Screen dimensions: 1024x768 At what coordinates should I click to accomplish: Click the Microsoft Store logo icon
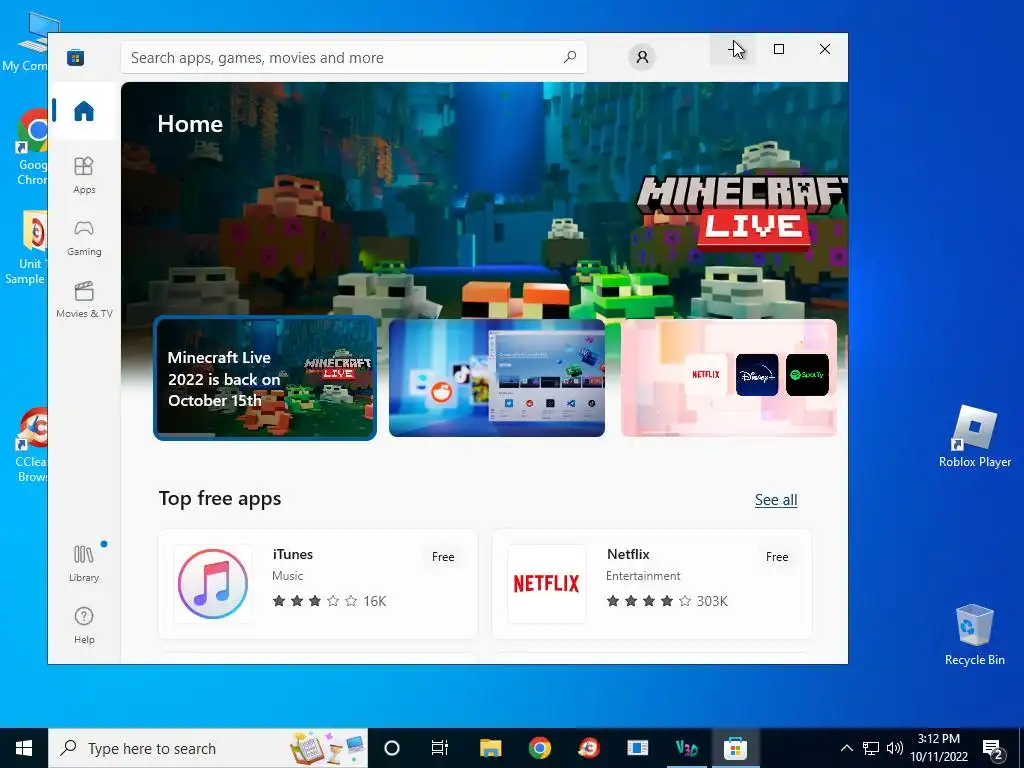point(76,57)
